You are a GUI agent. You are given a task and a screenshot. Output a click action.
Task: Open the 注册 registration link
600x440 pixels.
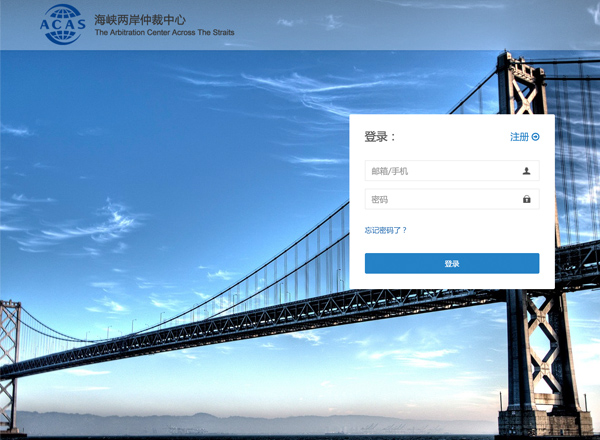519,137
